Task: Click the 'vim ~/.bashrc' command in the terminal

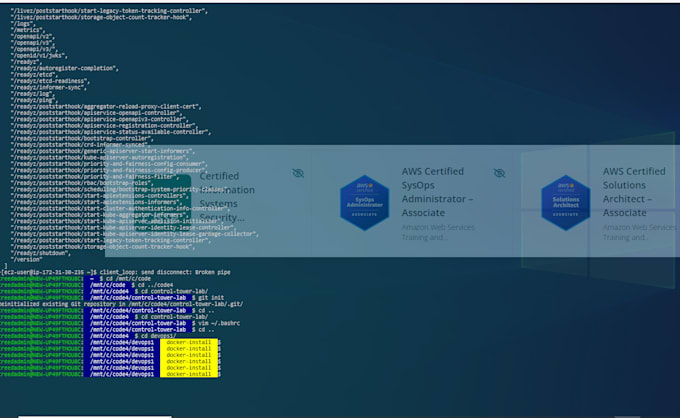Action: 219,323
